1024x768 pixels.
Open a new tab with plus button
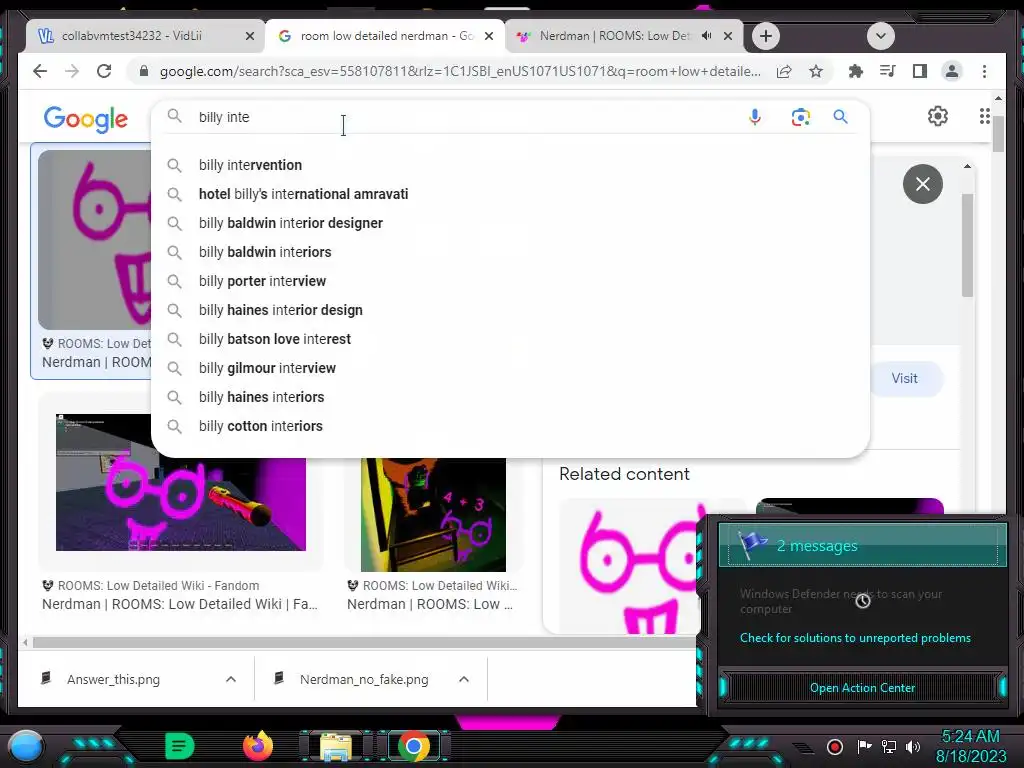(x=766, y=36)
